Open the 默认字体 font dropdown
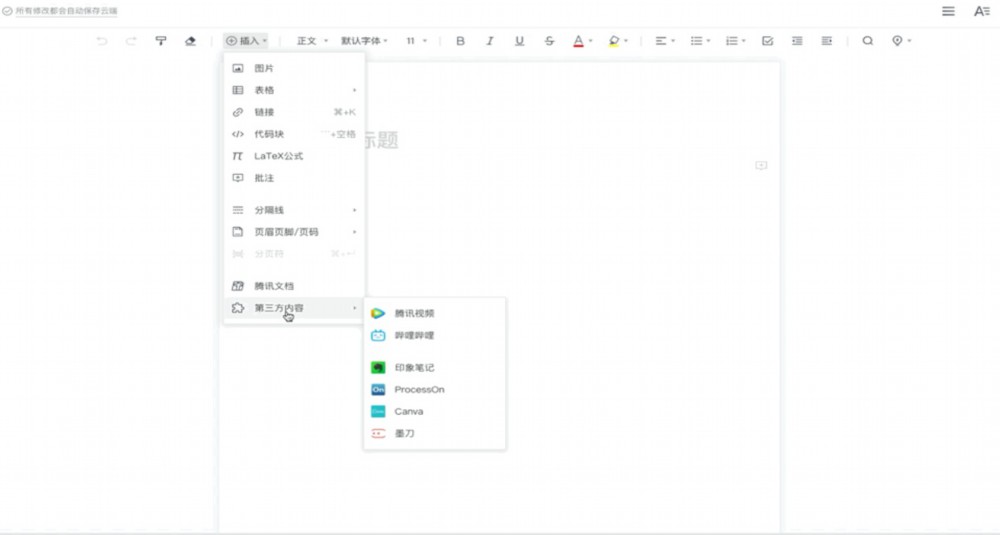This screenshot has width=1000, height=535. point(364,41)
